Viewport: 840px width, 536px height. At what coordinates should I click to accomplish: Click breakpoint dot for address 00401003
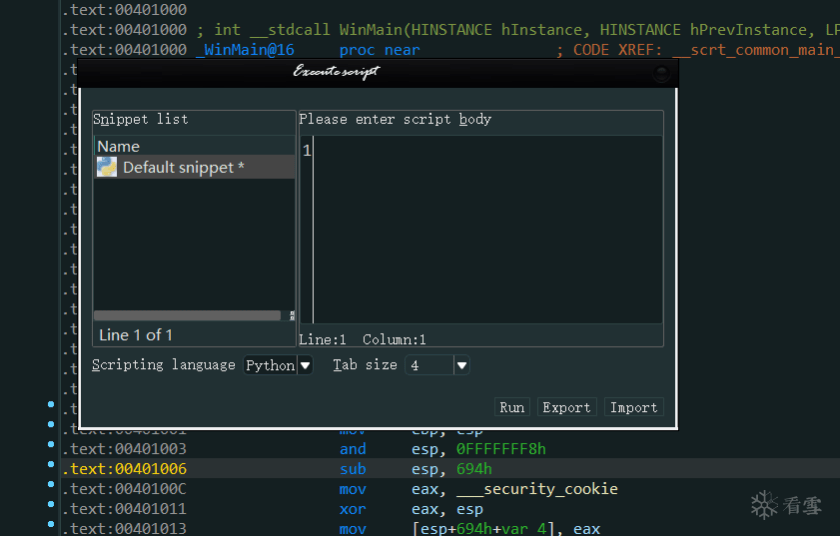click(x=51, y=444)
